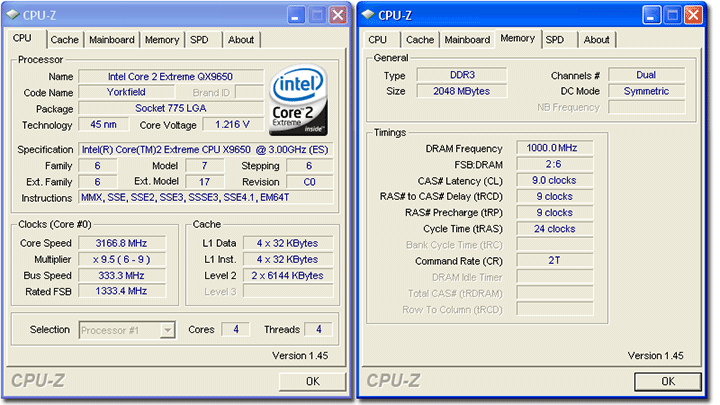Click the Revision value C0
The width and height of the screenshot is (720, 405).
coord(309,182)
